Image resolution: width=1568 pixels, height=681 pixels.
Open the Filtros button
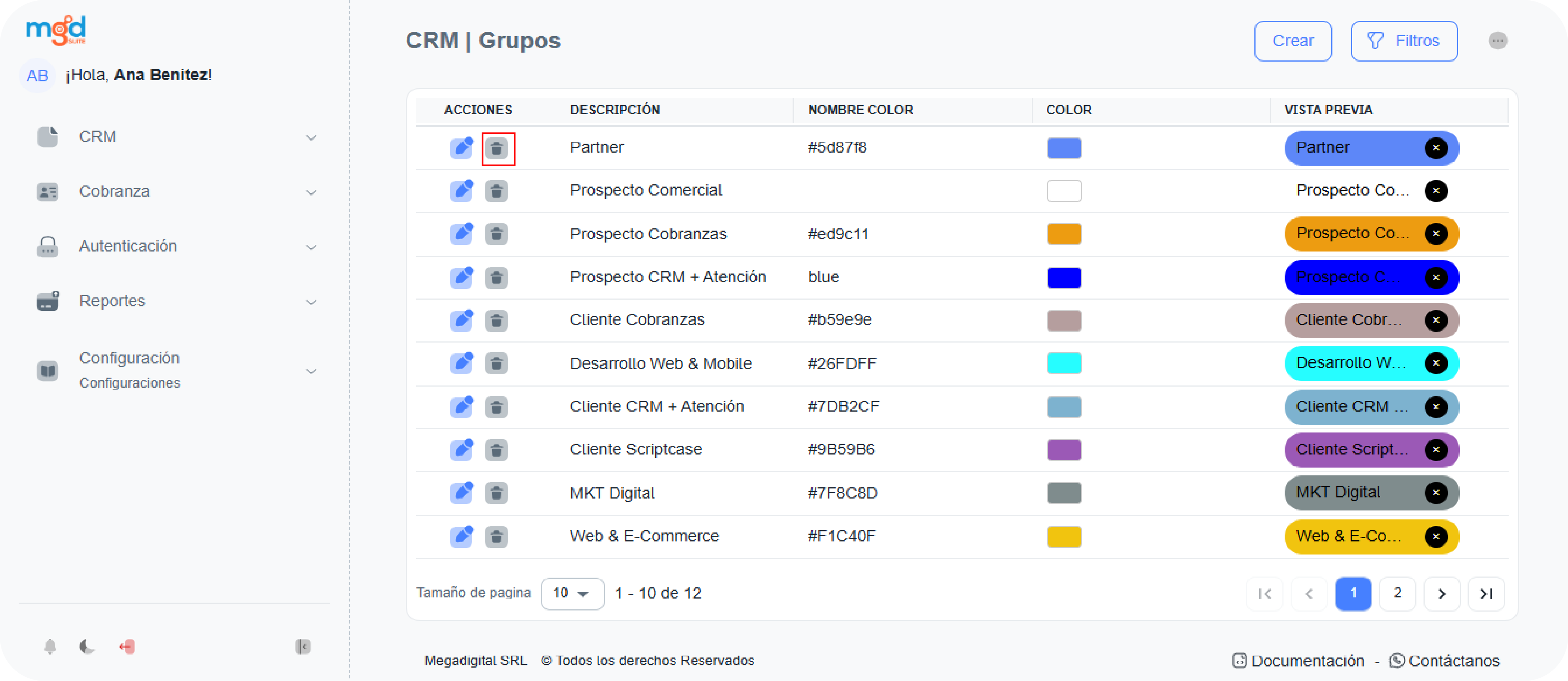1404,41
